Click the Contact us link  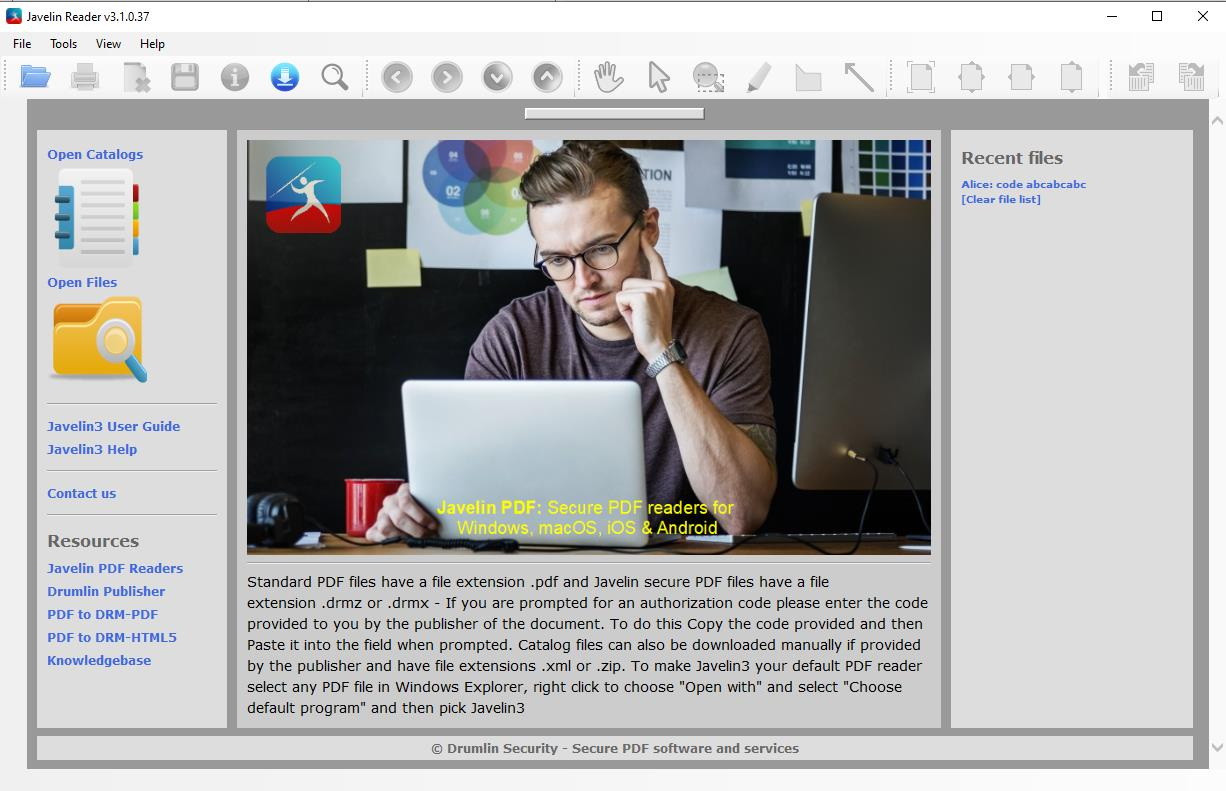82,493
